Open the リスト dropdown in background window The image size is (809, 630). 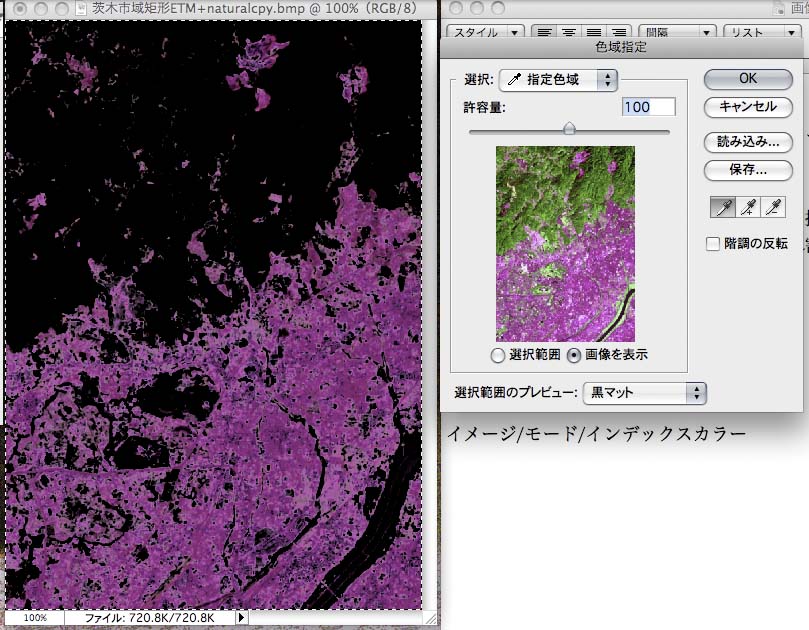[763, 33]
